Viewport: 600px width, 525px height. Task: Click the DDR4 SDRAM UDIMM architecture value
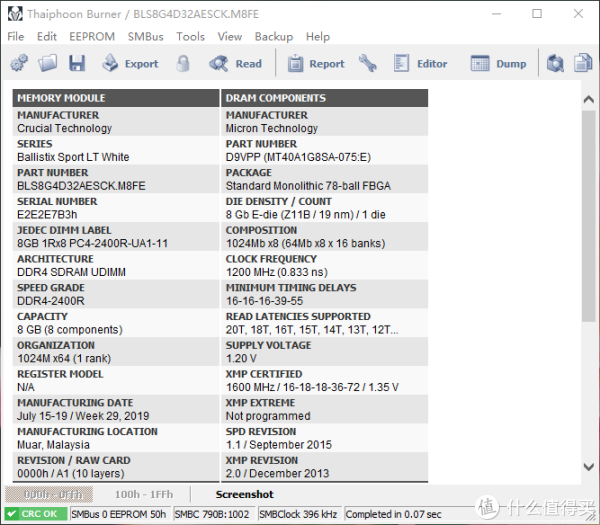71,272
